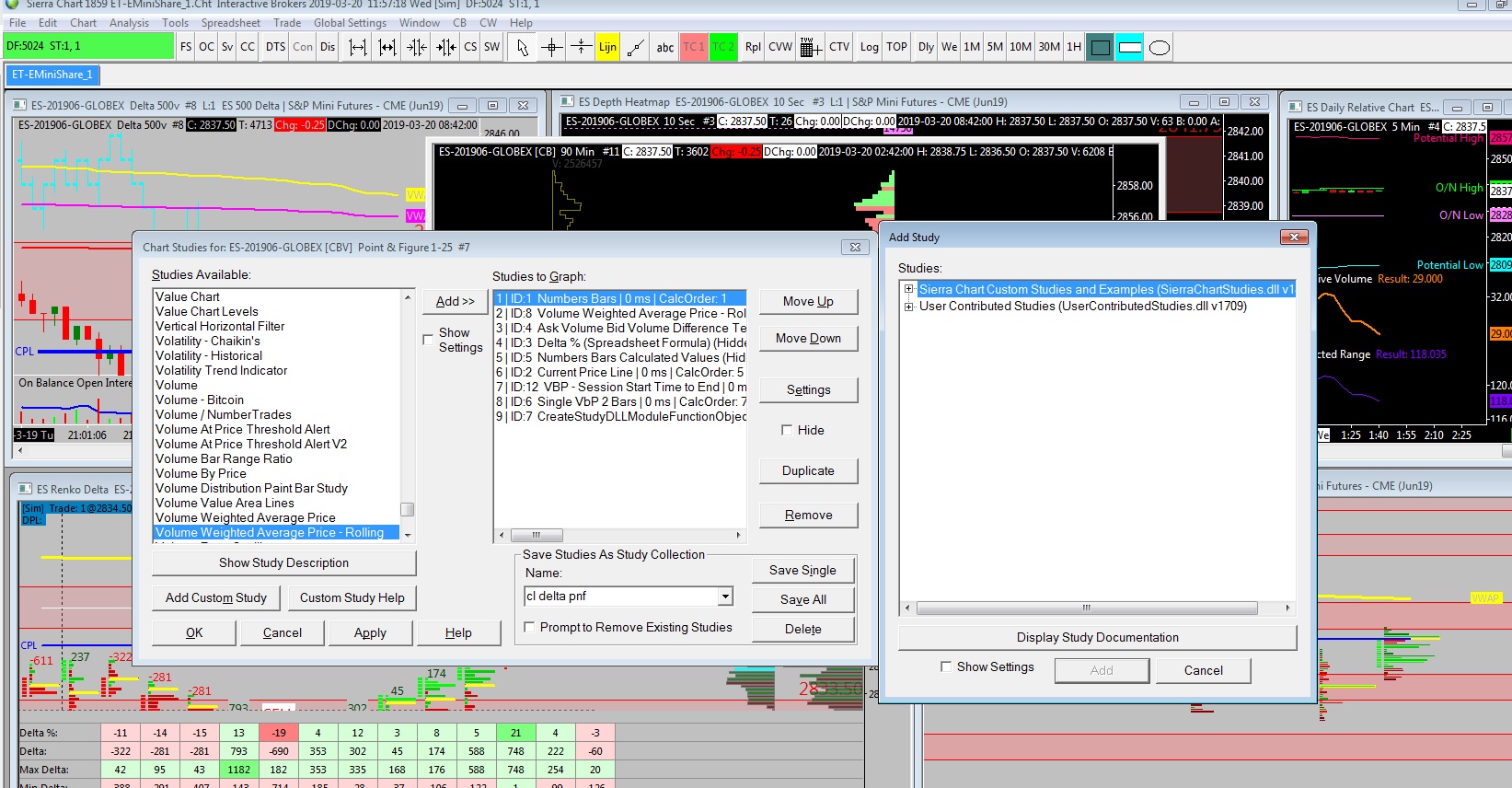1512x788 pixels.
Task: Click Show Study Description button
Action: tap(283, 562)
